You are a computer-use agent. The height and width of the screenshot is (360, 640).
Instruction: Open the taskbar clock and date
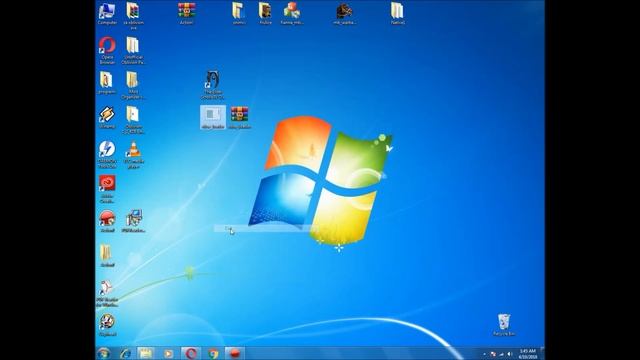[527, 354]
